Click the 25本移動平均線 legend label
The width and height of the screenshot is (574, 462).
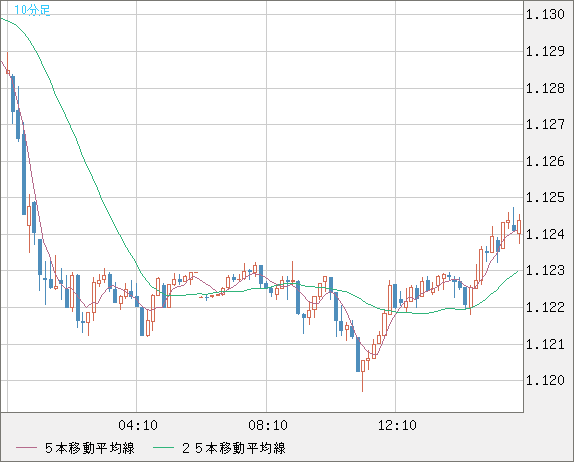tap(234, 448)
